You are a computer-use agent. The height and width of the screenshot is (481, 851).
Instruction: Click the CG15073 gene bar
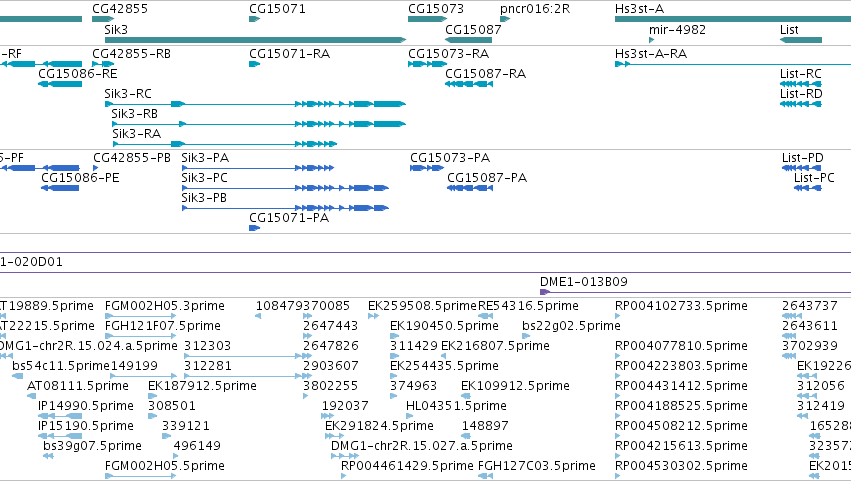pyautogui.click(x=427, y=19)
